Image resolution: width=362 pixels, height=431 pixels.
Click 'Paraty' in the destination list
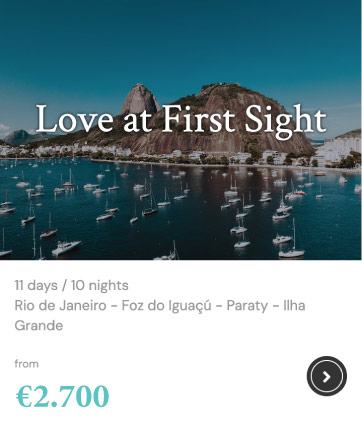pos(247,306)
